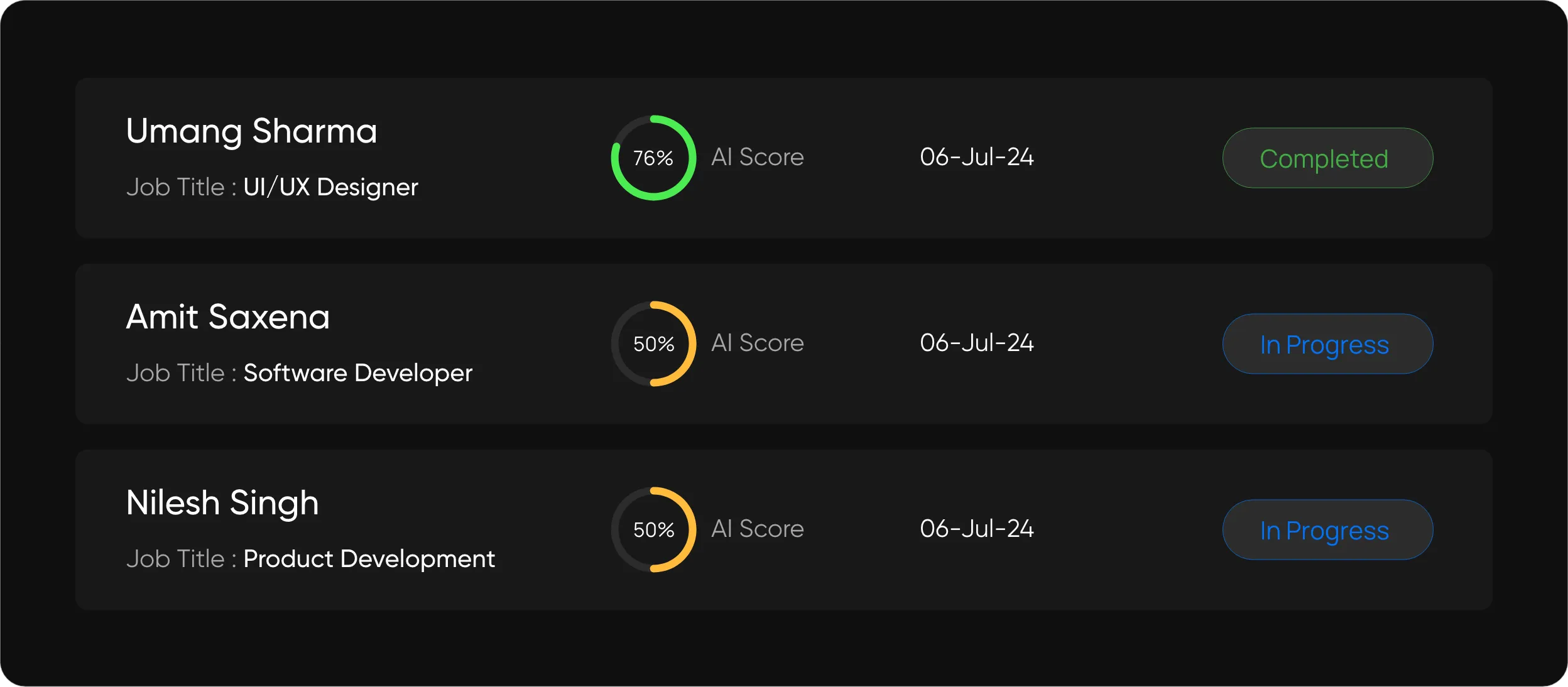This screenshot has height=687, width=1568.
Task: Click Amit Saxena's AI Score label
Action: (x=757, y=343)
